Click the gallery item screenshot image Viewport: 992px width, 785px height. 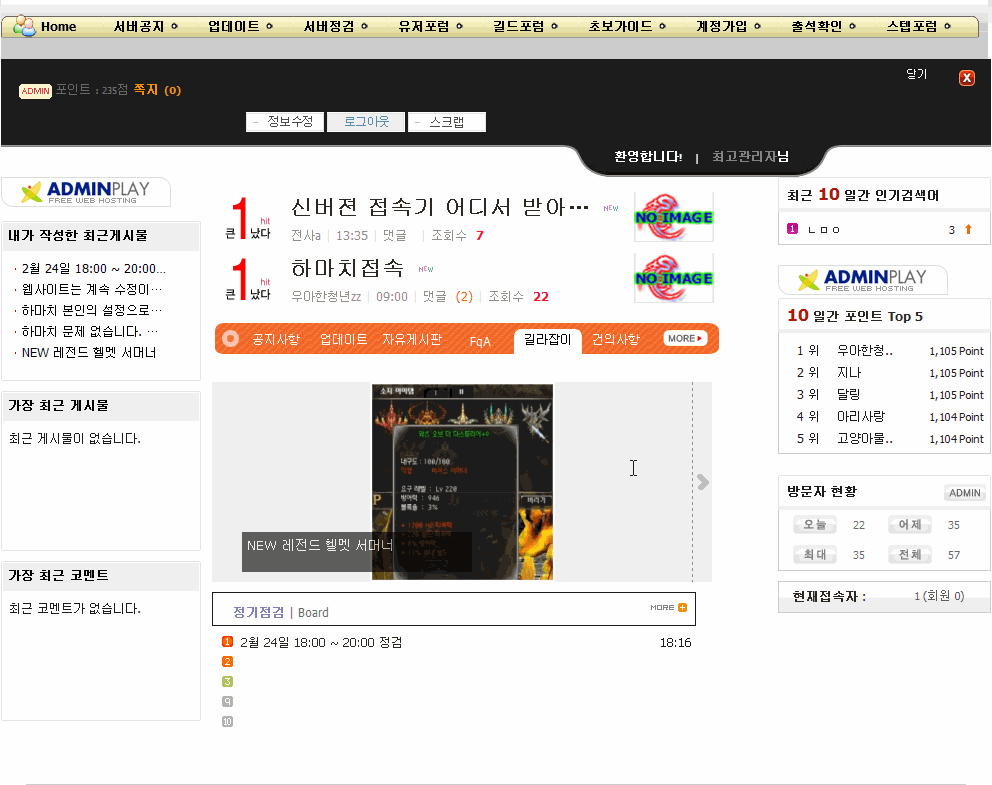click(462, 481)
